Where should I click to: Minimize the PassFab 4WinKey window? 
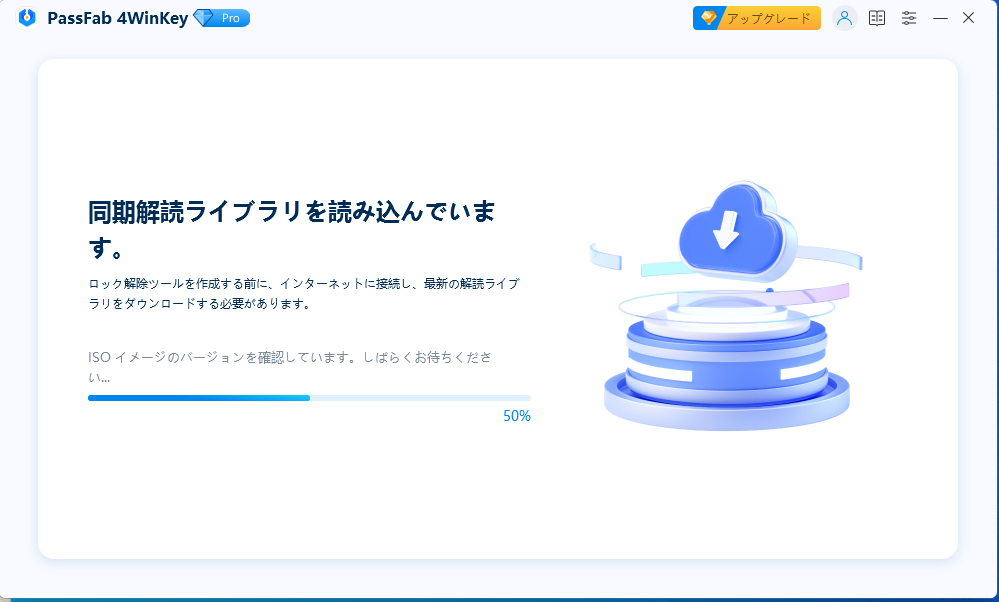pyautogui.click(x=940, y=18)
